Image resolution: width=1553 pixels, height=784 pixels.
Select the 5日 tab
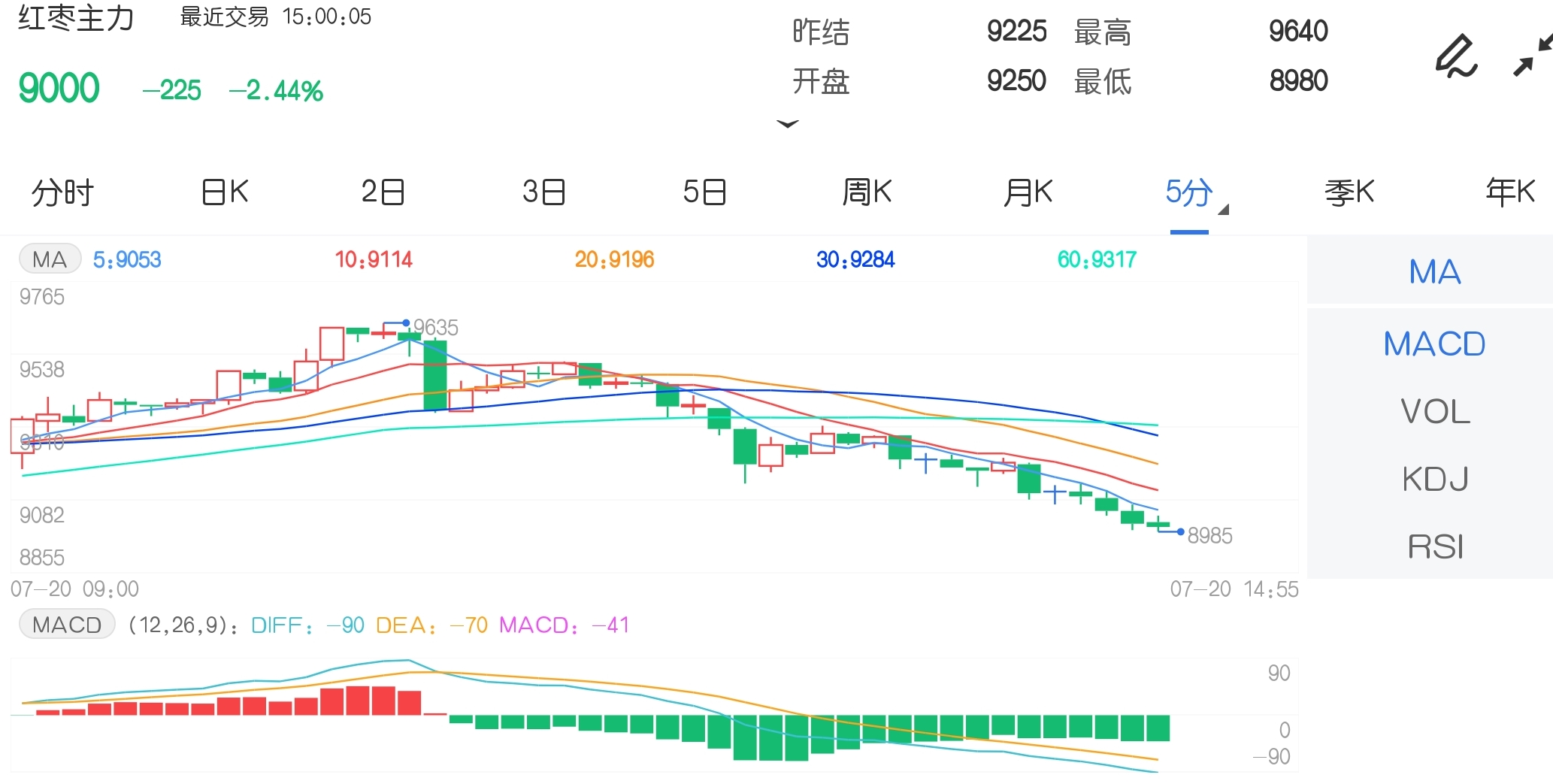[x=704, y=192]
